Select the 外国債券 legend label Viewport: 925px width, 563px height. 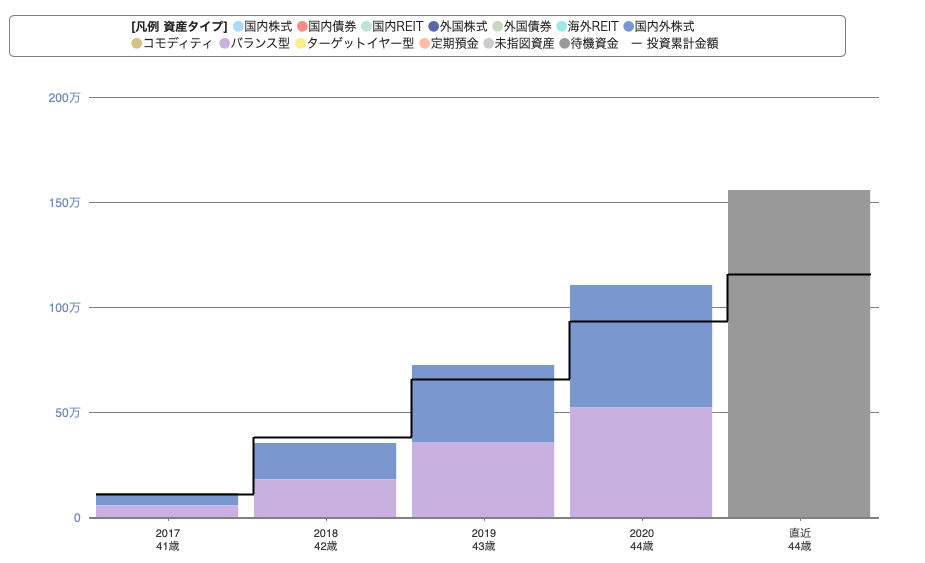[527, 27]
